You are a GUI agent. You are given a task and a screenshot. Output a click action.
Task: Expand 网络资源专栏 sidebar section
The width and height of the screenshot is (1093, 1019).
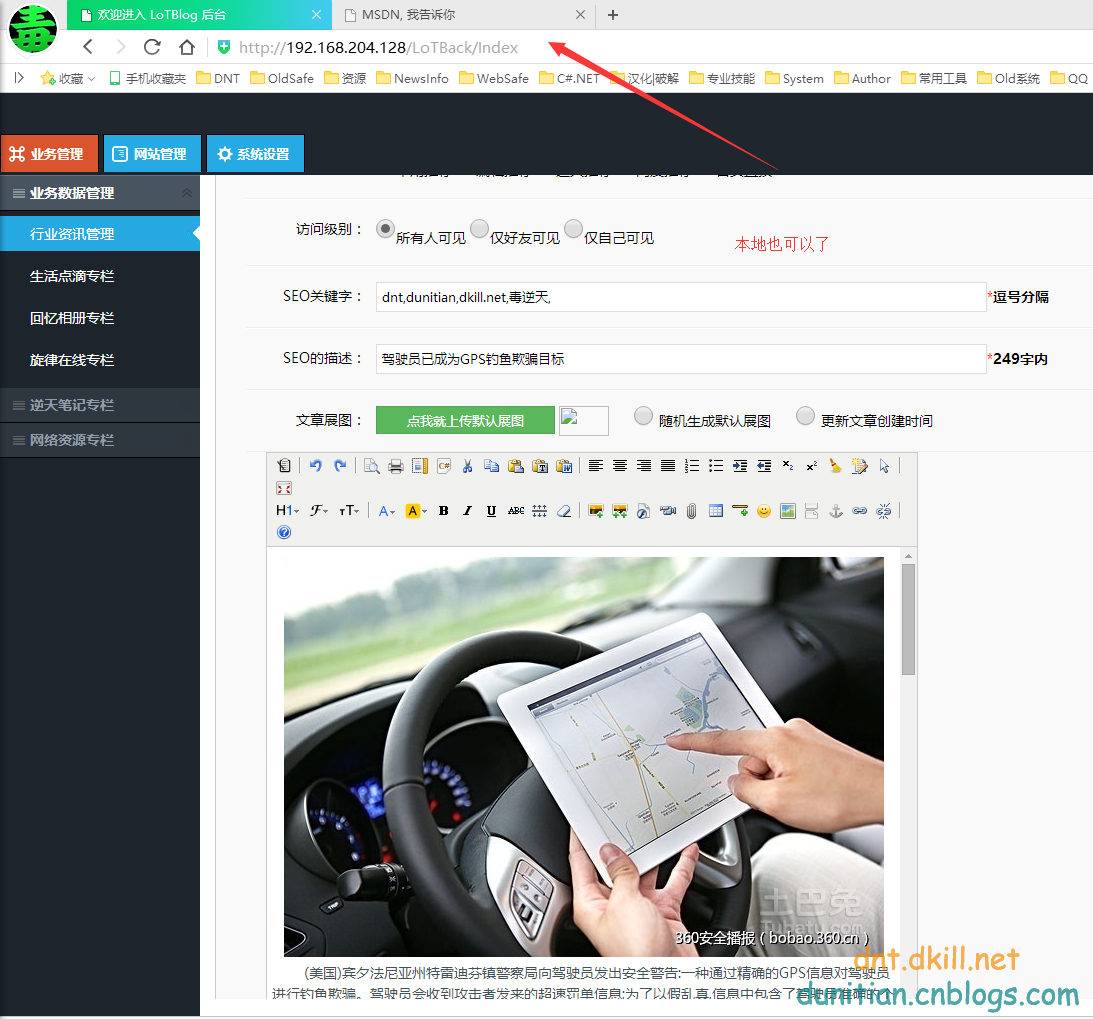point(100,440)
